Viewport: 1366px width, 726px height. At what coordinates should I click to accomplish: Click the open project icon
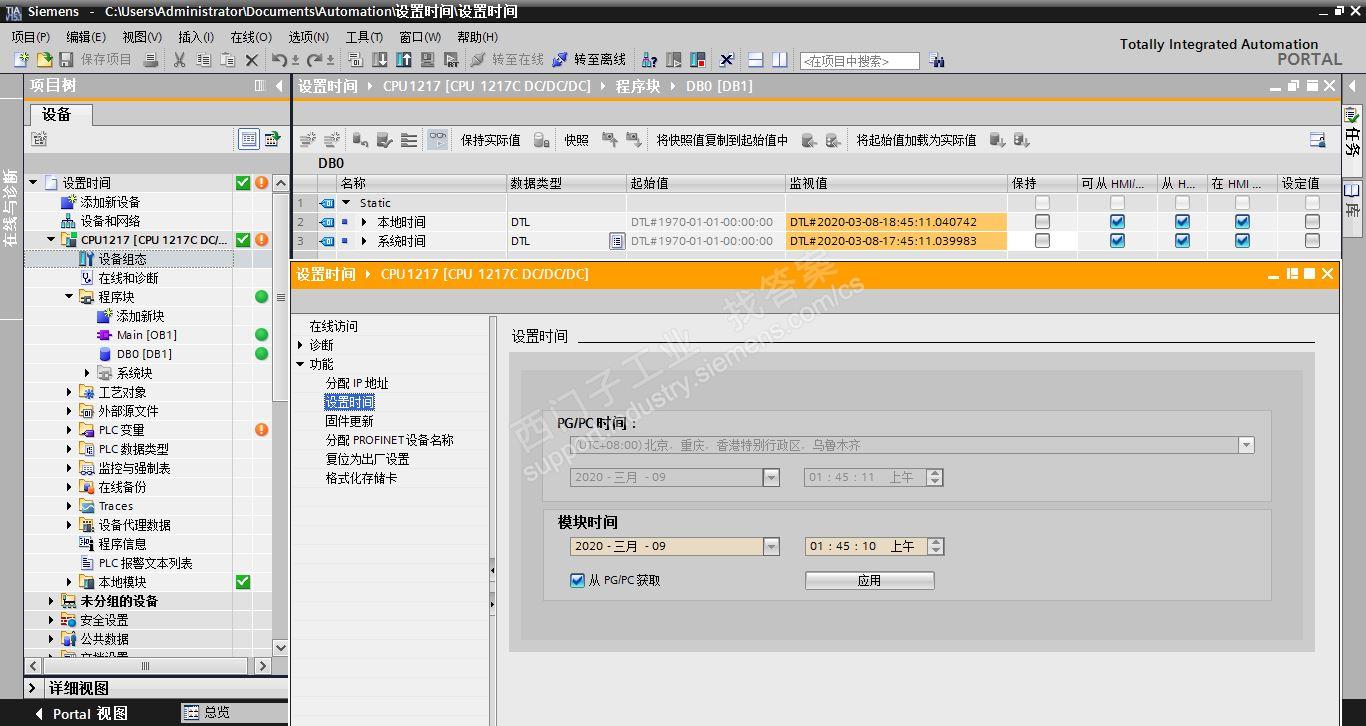coord(44,60)
